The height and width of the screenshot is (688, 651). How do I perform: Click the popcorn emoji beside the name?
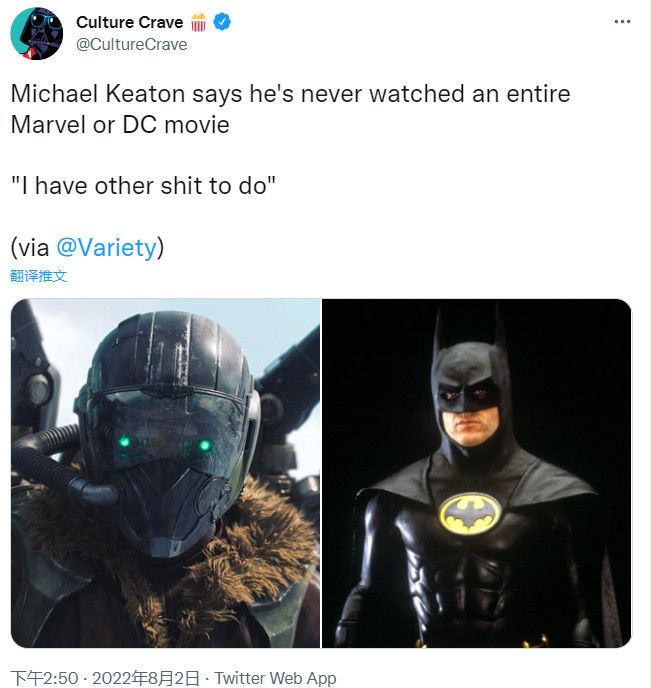(198, 22)
